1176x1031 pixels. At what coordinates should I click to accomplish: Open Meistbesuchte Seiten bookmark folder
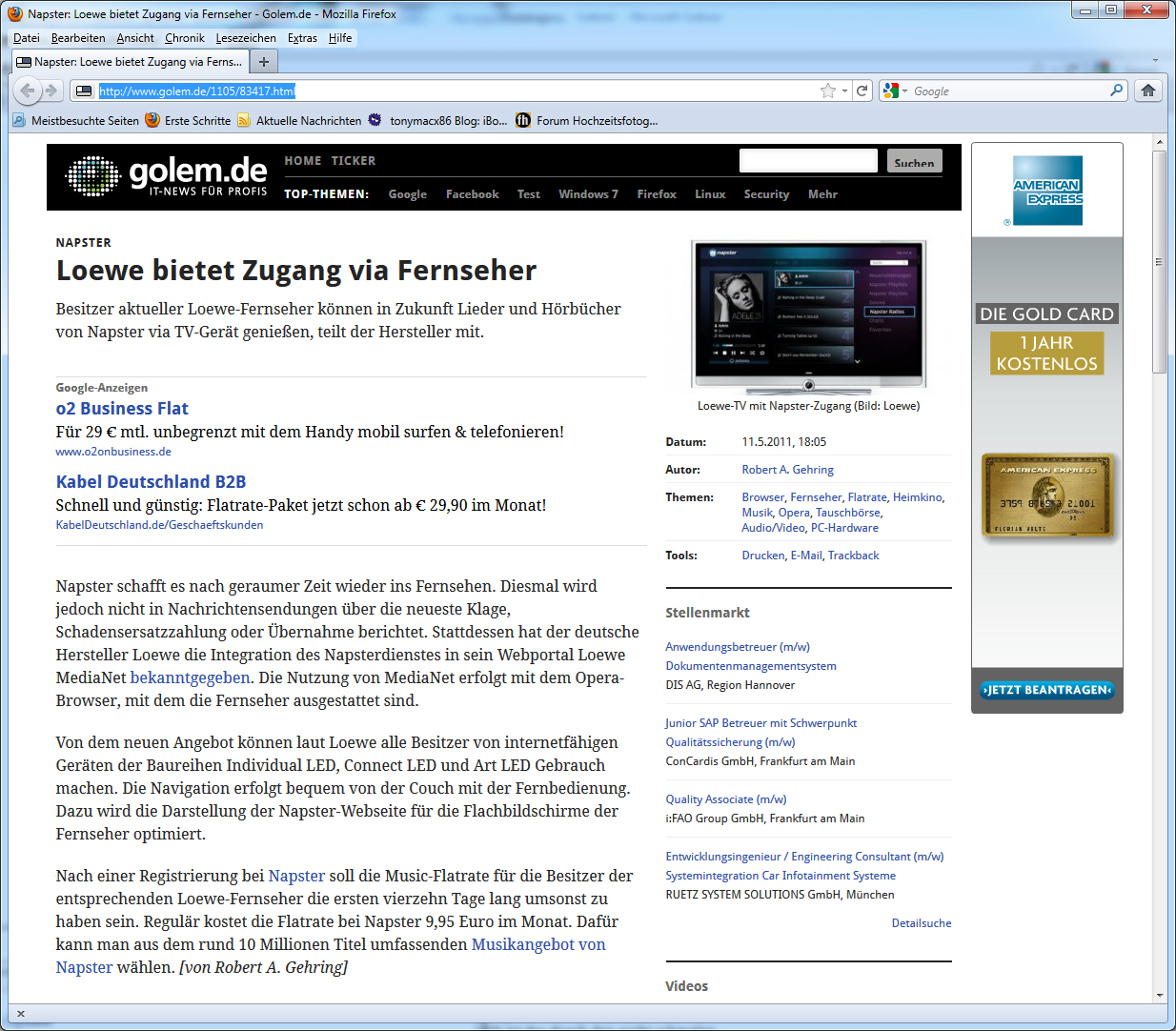(x=76, y=120)
